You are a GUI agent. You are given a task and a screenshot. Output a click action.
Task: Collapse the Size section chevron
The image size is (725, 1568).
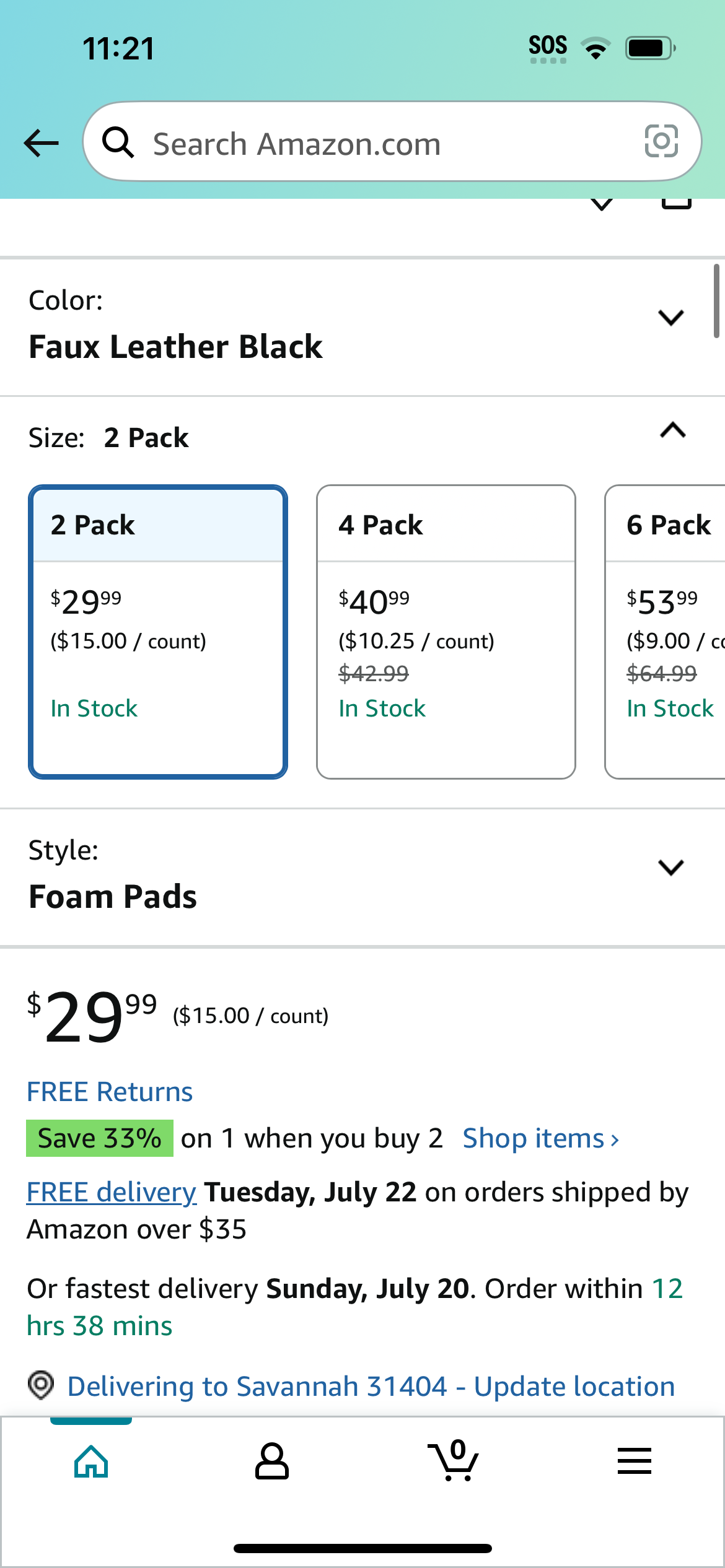pyautogui.click(x=673, y=430)
